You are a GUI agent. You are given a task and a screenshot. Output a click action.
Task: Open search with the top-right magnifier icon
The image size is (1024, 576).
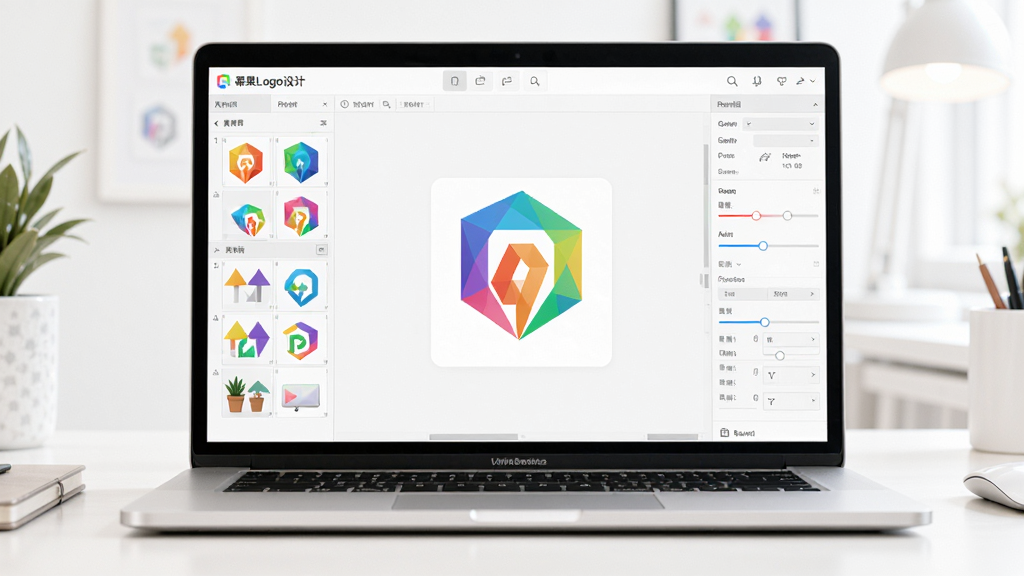coord(732,81)
